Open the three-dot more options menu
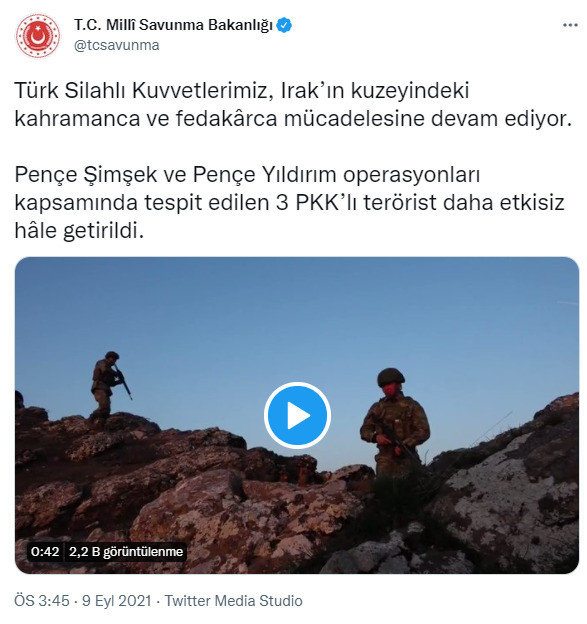 pos(570,25)
